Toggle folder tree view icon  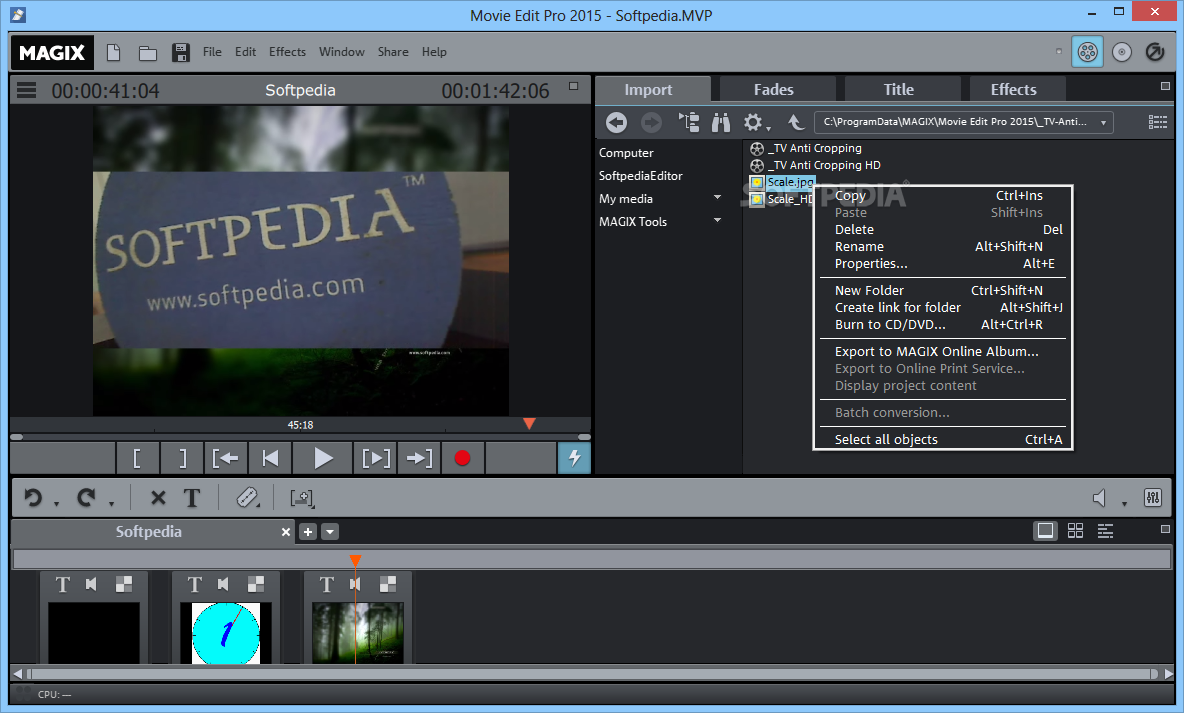click(689, 122)
